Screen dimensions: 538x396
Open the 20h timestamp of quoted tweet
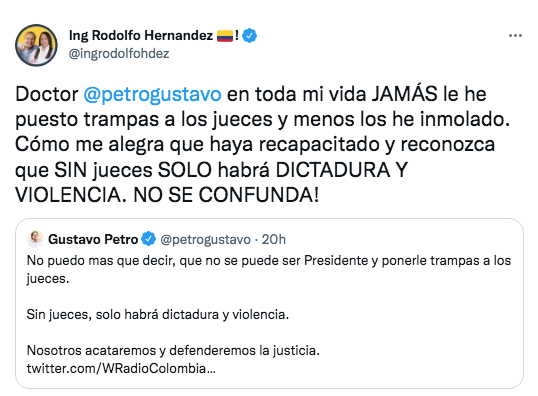(x=273, y=240)
